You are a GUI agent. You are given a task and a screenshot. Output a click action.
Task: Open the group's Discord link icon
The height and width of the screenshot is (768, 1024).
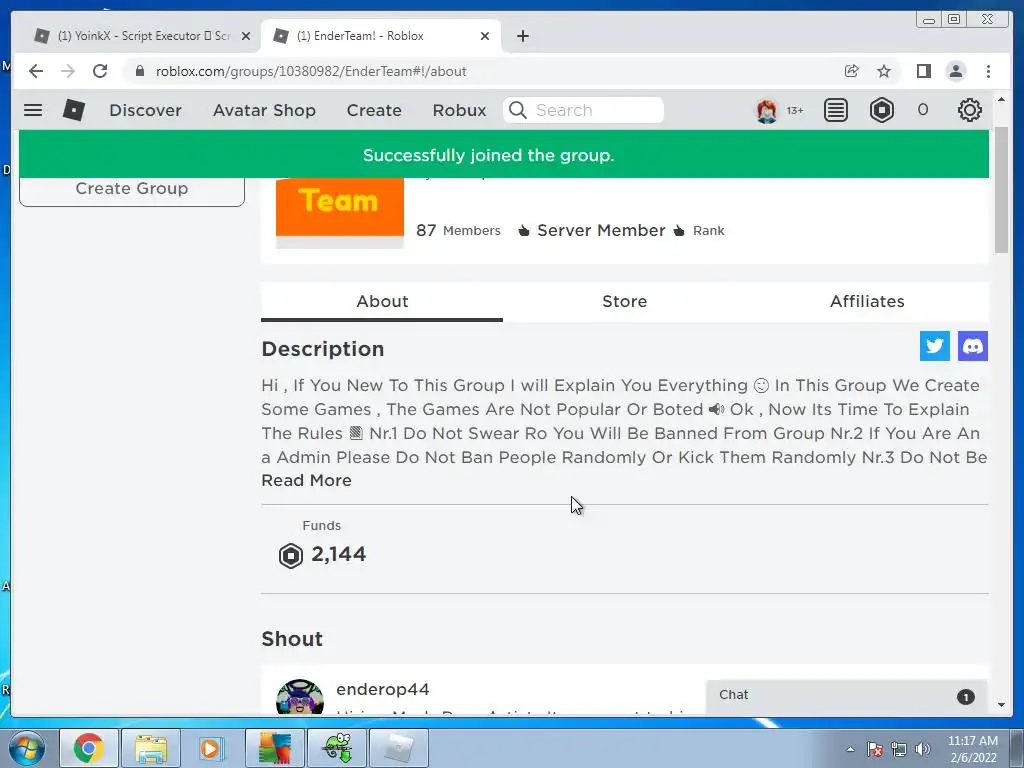coord(972,346)
